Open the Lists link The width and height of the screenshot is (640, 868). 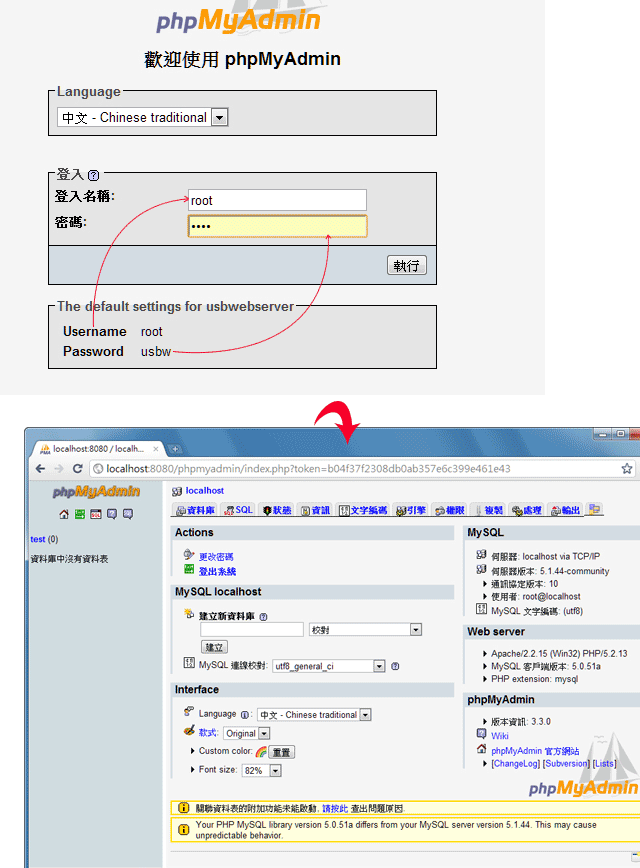tap(604, 764)
